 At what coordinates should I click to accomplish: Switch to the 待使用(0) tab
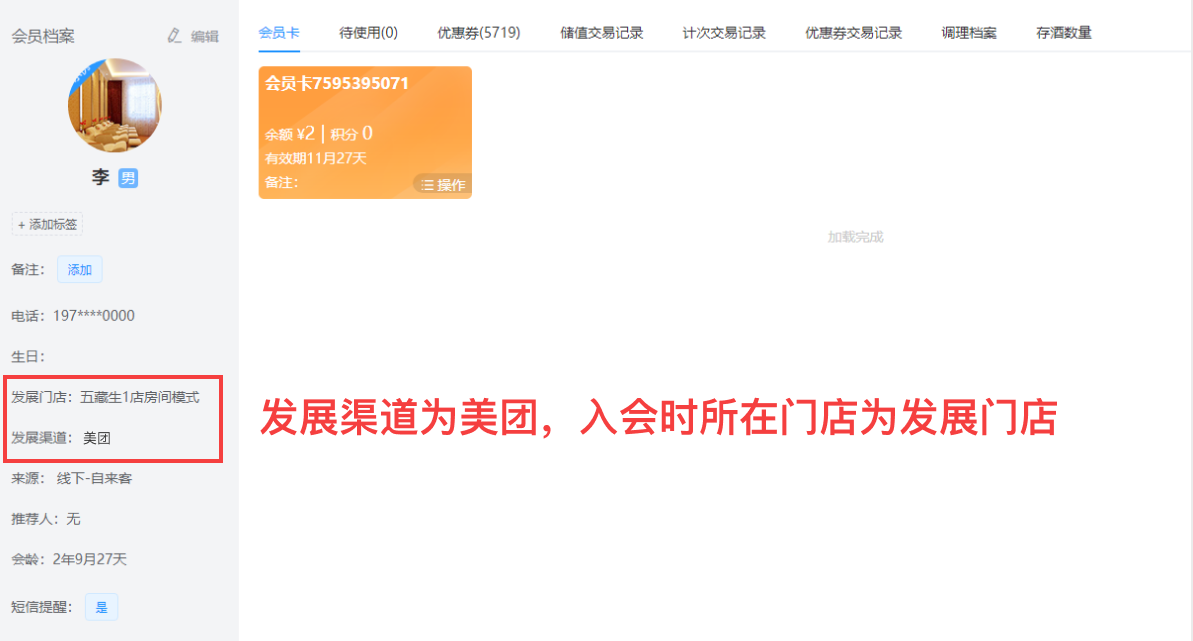tap(368, 33)
